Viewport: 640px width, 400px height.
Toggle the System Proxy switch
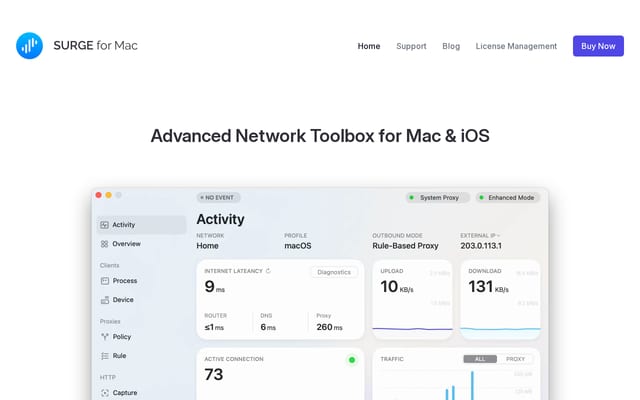click(437, 198)
